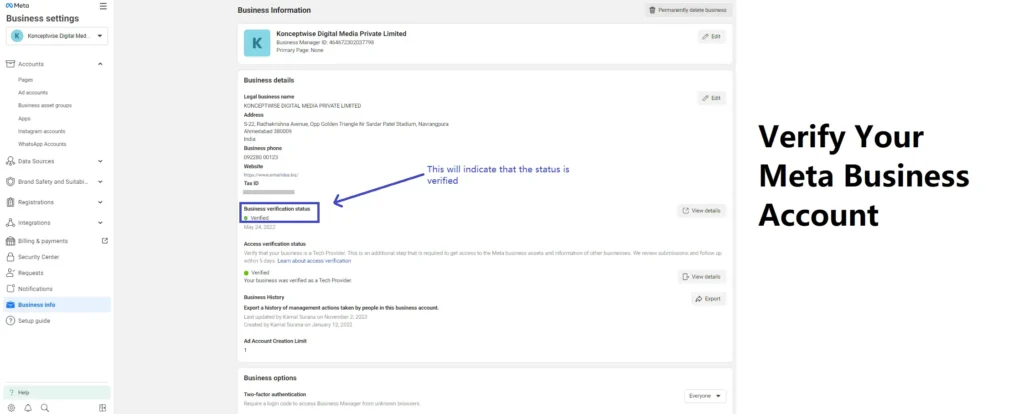Open Pages under Accounts
Screen dimensions: 1024x414
tap(25, 80)
